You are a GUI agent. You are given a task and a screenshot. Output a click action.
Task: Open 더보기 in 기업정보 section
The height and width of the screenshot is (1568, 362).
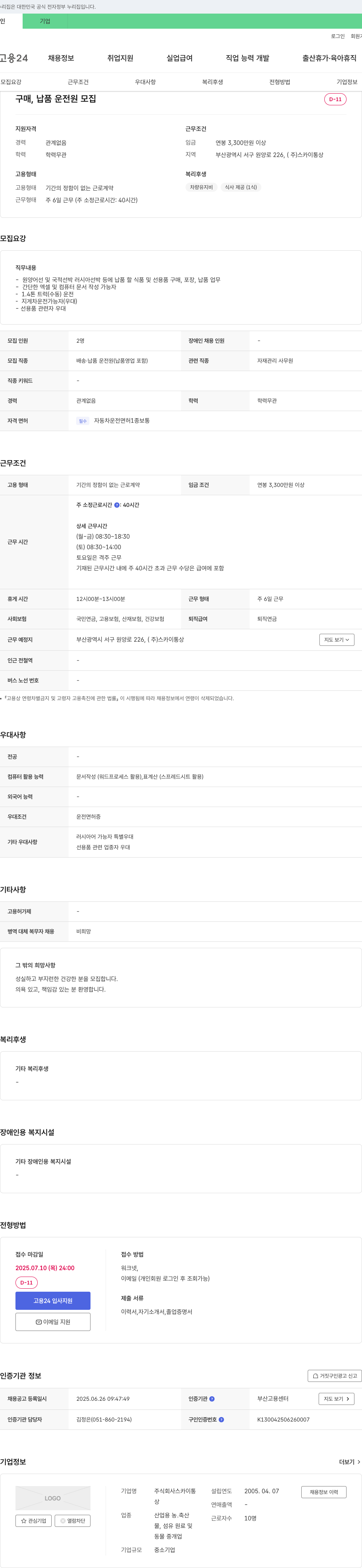(350, 1462)
